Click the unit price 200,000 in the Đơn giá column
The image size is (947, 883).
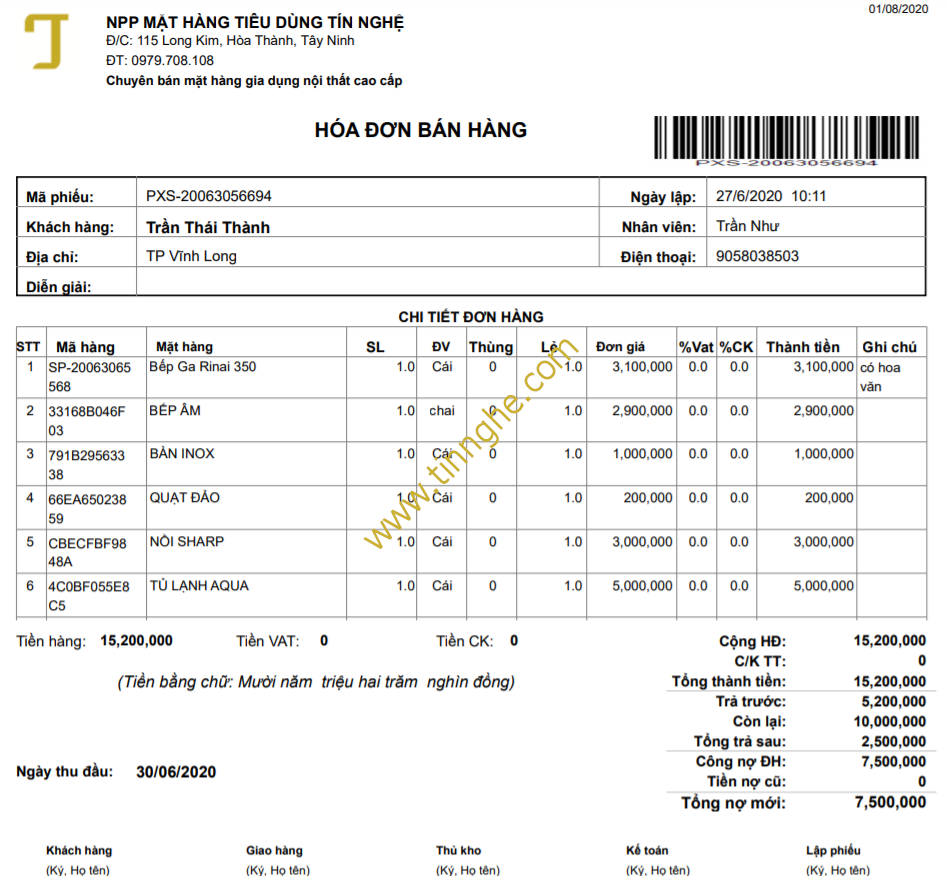point(648,498)
